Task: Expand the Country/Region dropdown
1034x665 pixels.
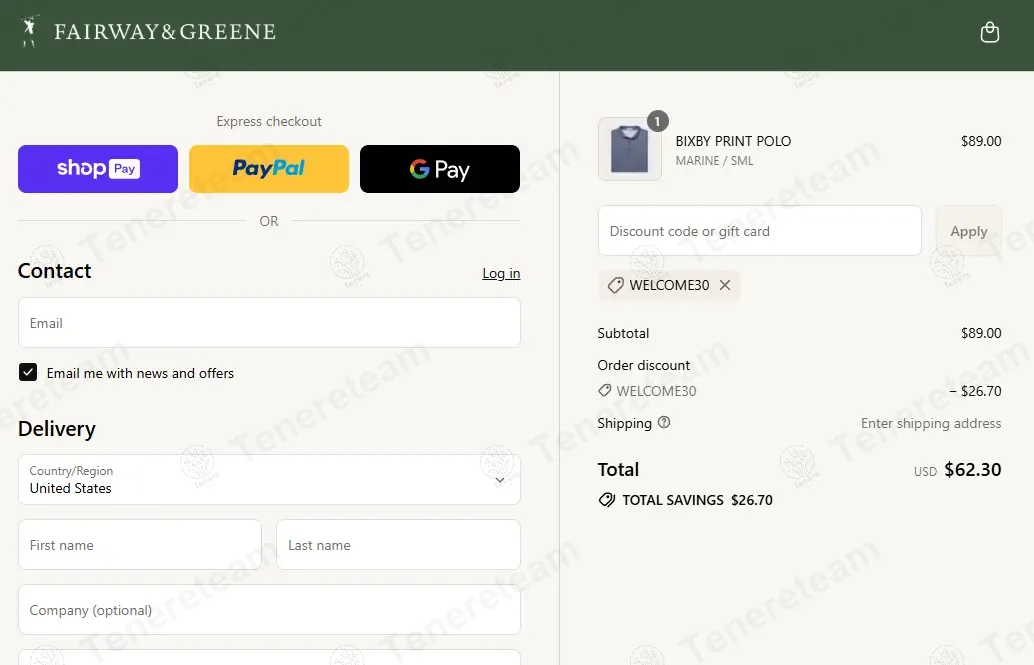Action: [268, 480]
